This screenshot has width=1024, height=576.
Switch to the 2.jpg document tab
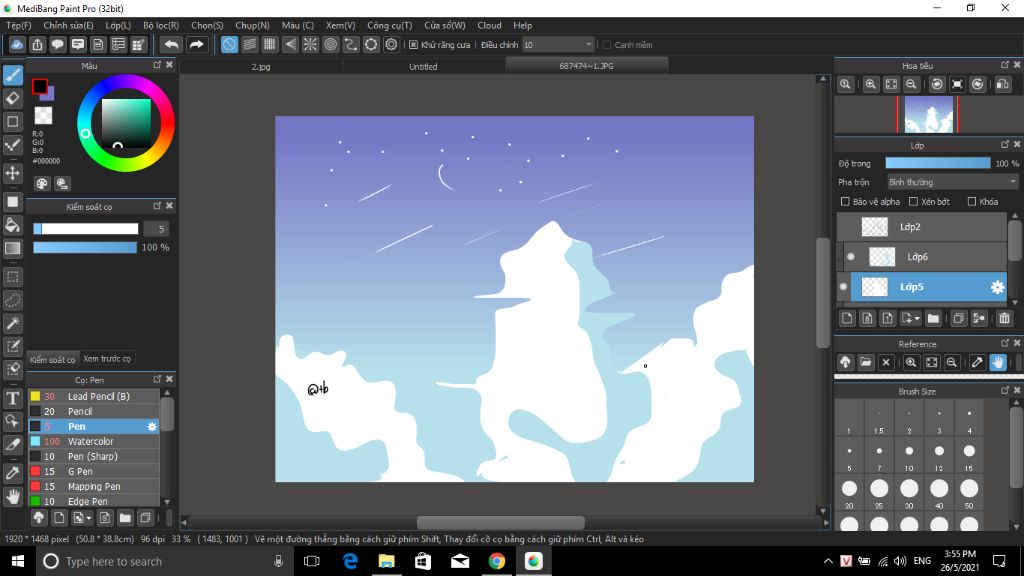pos(261,67)
